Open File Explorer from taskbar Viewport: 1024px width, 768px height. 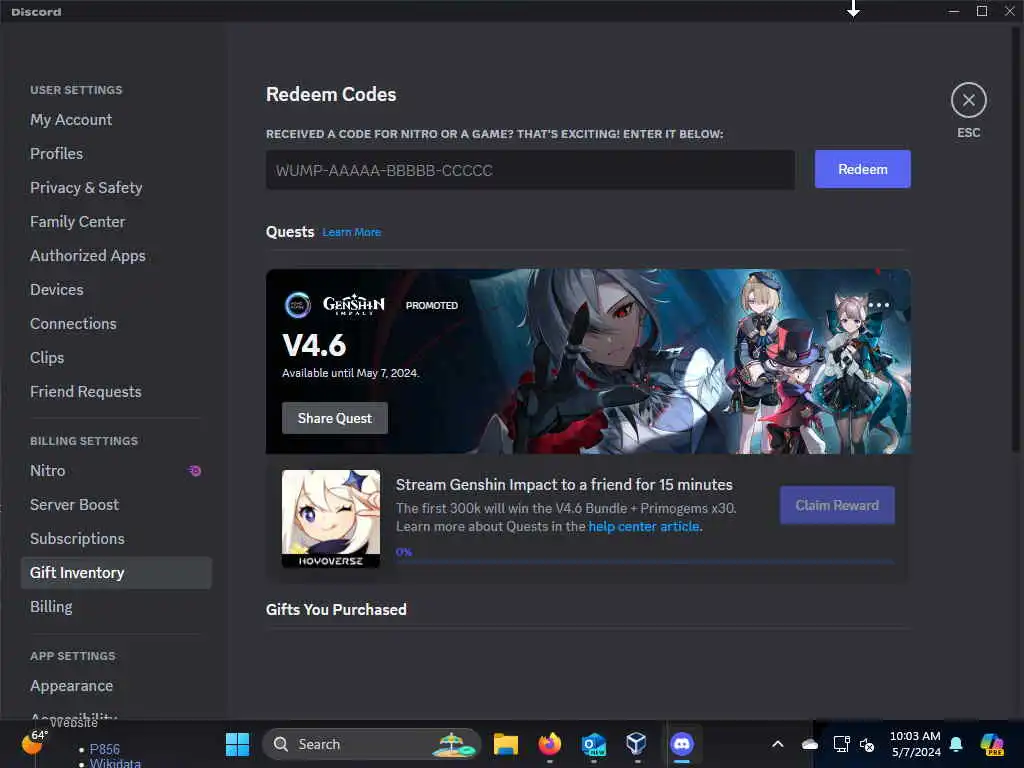click(505, 744)
